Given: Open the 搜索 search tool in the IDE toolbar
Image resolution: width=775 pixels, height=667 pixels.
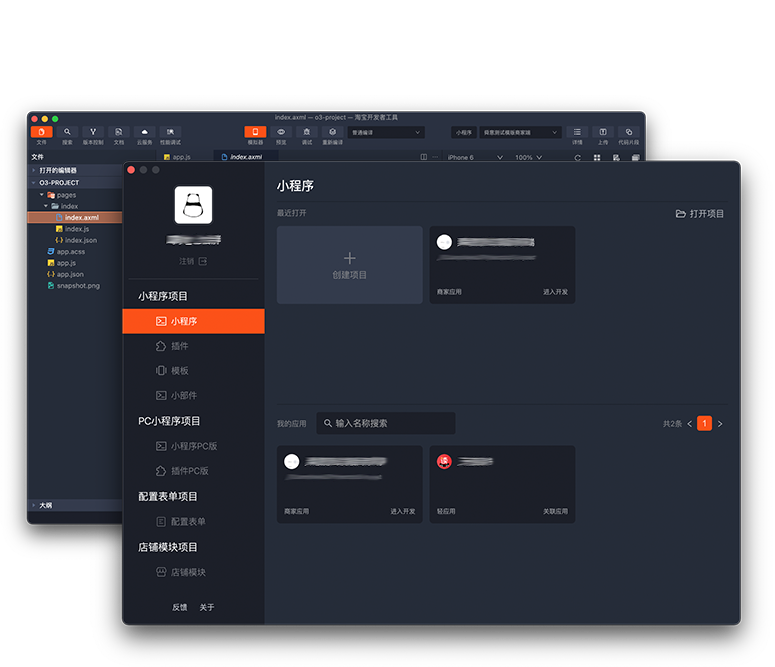Looking at the screenshot, I should (67, 132).
